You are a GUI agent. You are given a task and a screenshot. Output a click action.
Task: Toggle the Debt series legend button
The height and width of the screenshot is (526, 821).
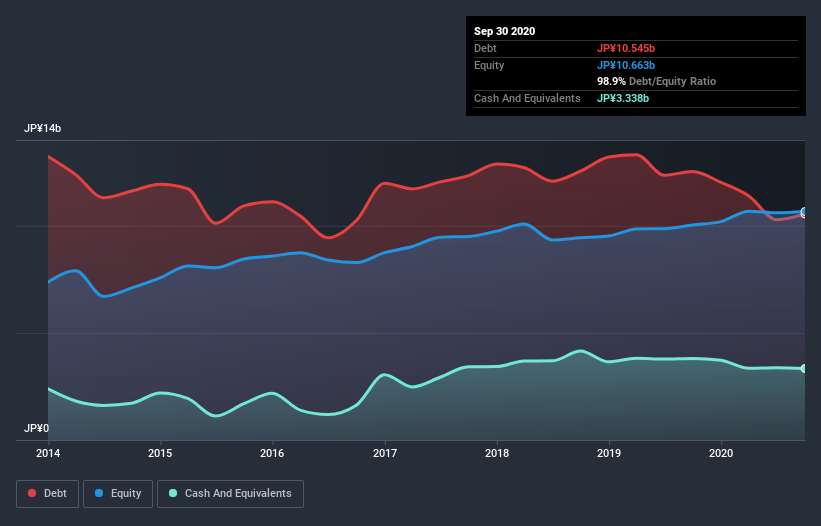pos(47,494)
